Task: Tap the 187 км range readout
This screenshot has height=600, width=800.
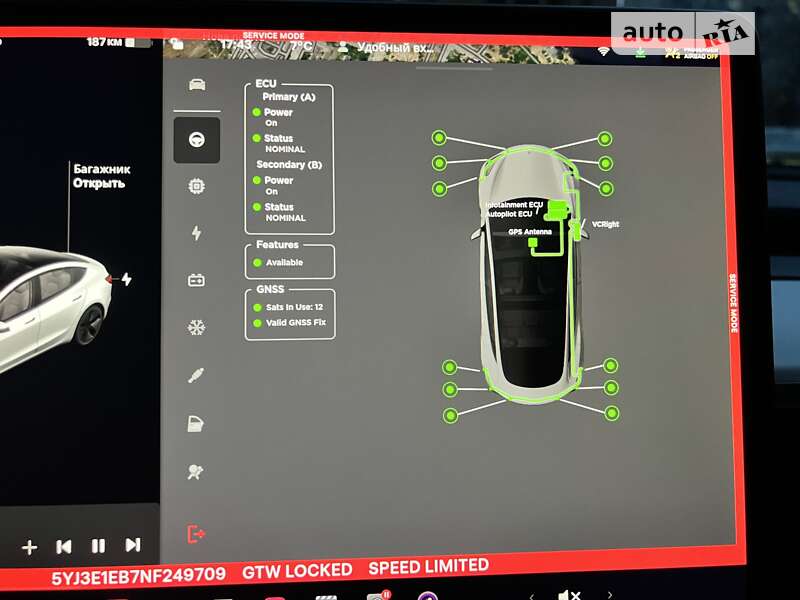Action: pyautogui.click(x=104, y=42)
